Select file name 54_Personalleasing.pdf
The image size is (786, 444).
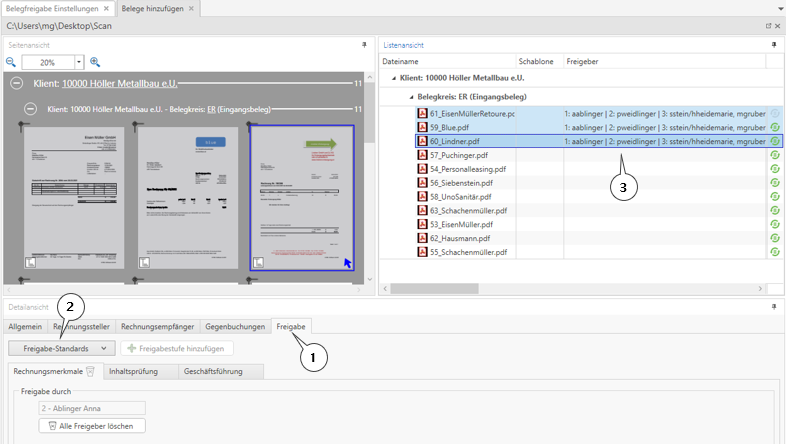click(468, 169)
